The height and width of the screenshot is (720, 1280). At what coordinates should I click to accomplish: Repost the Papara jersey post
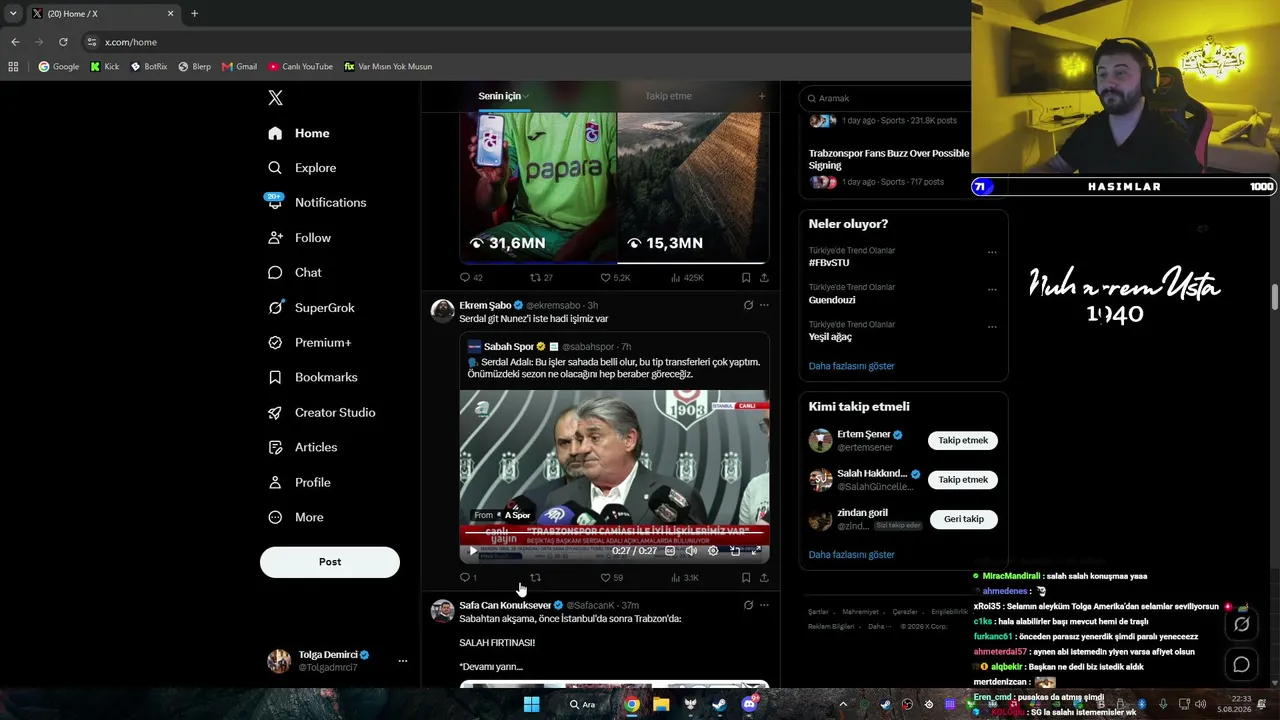click(x=541, y=278)
